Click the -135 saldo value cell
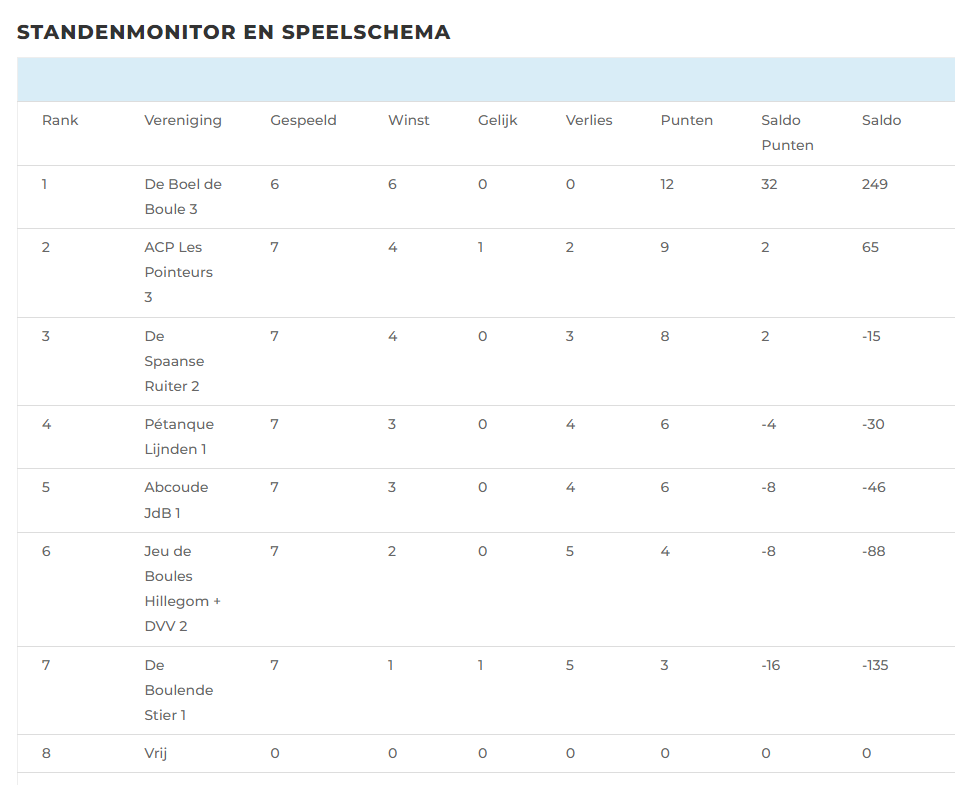This screenshot has height=785, width=955. coord(875,665)
